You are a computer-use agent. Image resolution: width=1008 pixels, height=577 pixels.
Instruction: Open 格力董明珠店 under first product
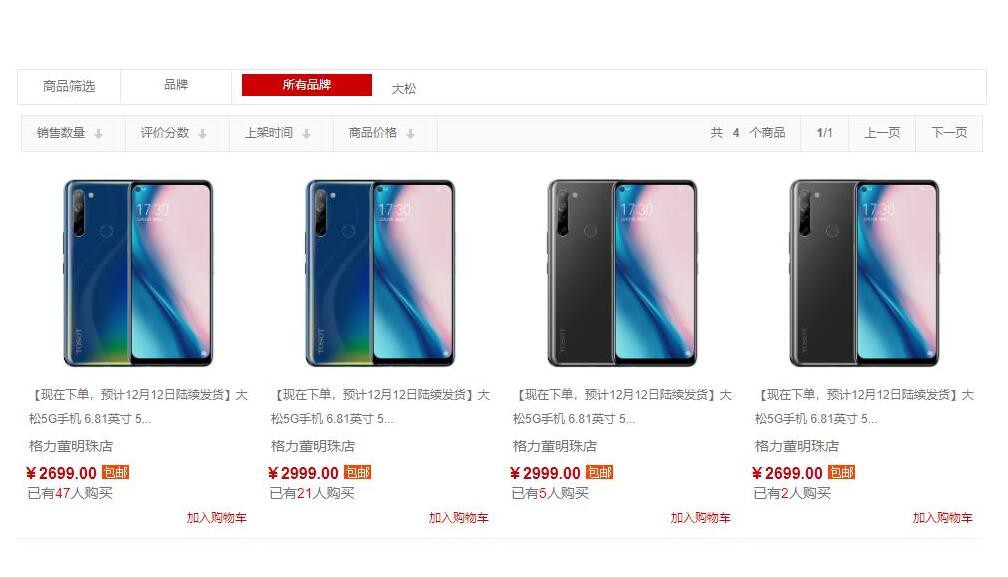pos(71,446)
